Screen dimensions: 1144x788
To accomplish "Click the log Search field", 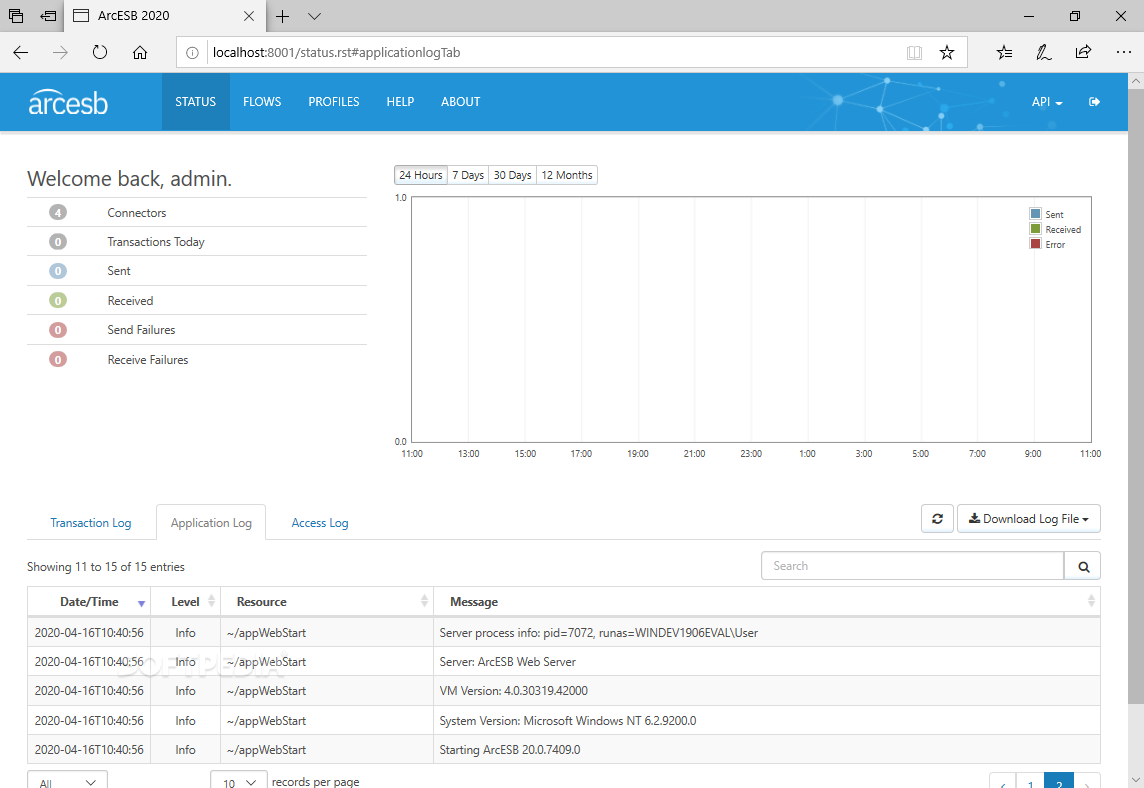I will (913, 566).
